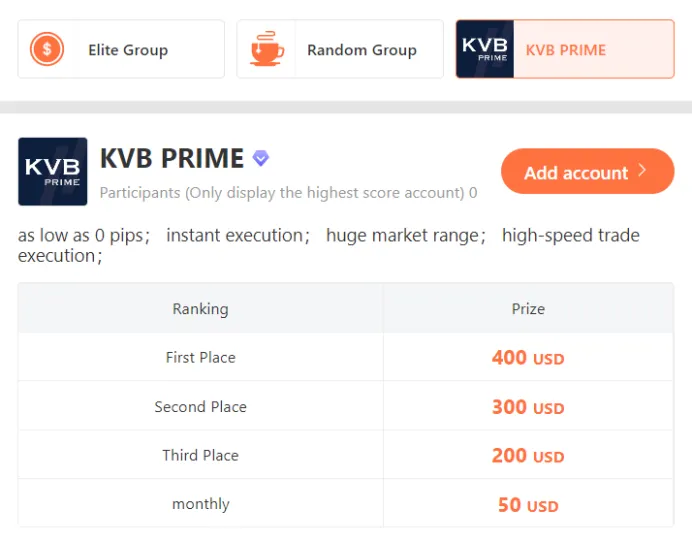Click the Ranking column header
The image size is (692, 541).
[200, 308]
